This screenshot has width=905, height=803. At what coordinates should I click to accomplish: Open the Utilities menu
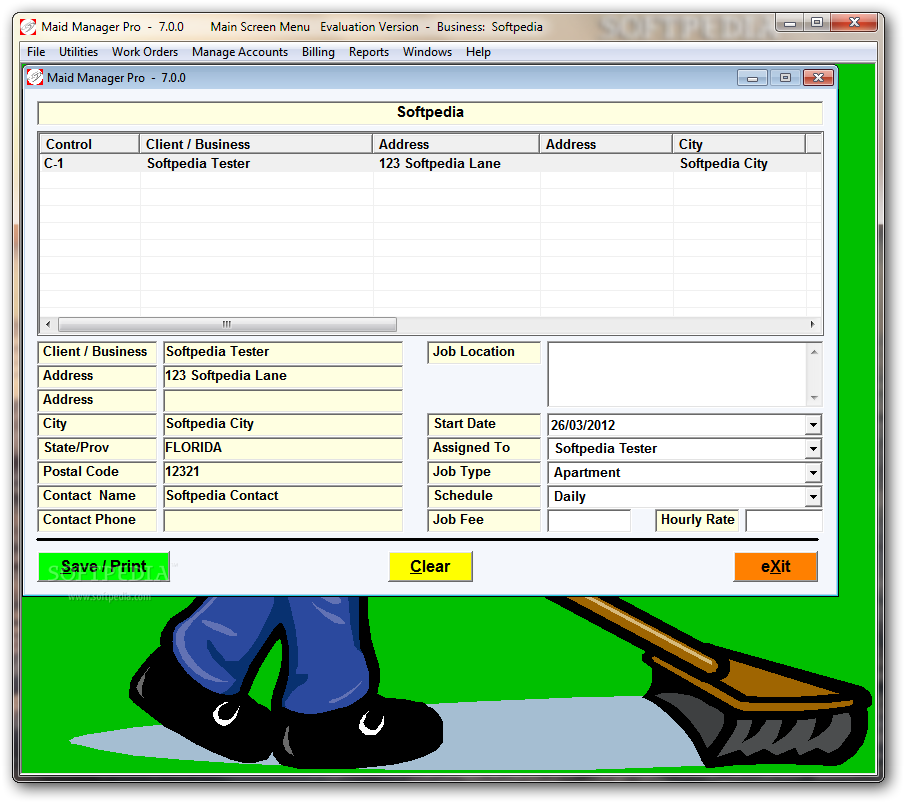[x=78, y=52]
